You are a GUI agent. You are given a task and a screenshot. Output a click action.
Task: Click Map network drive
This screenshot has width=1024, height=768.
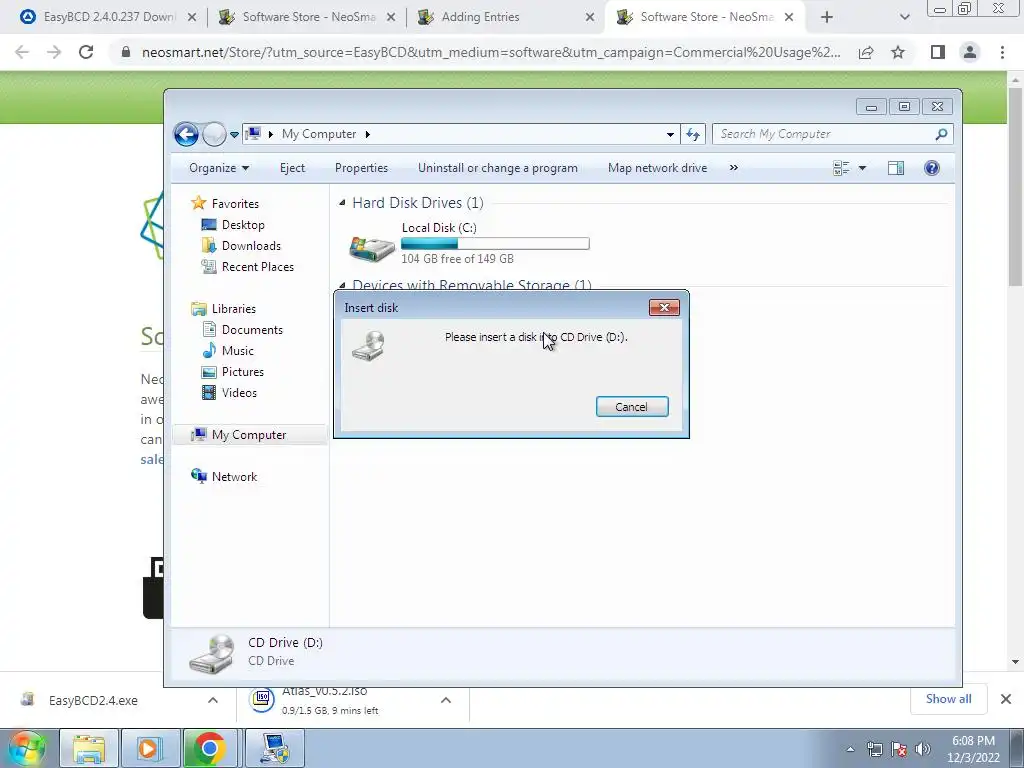click(657, 168)
